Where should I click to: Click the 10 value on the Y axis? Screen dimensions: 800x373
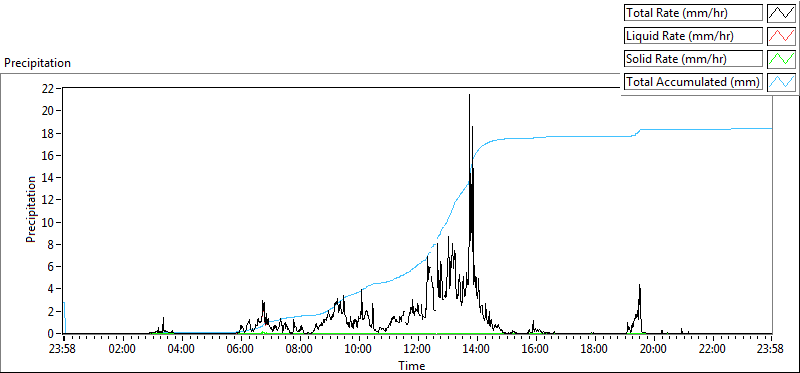pyautogui.click(x=48, y=222)
